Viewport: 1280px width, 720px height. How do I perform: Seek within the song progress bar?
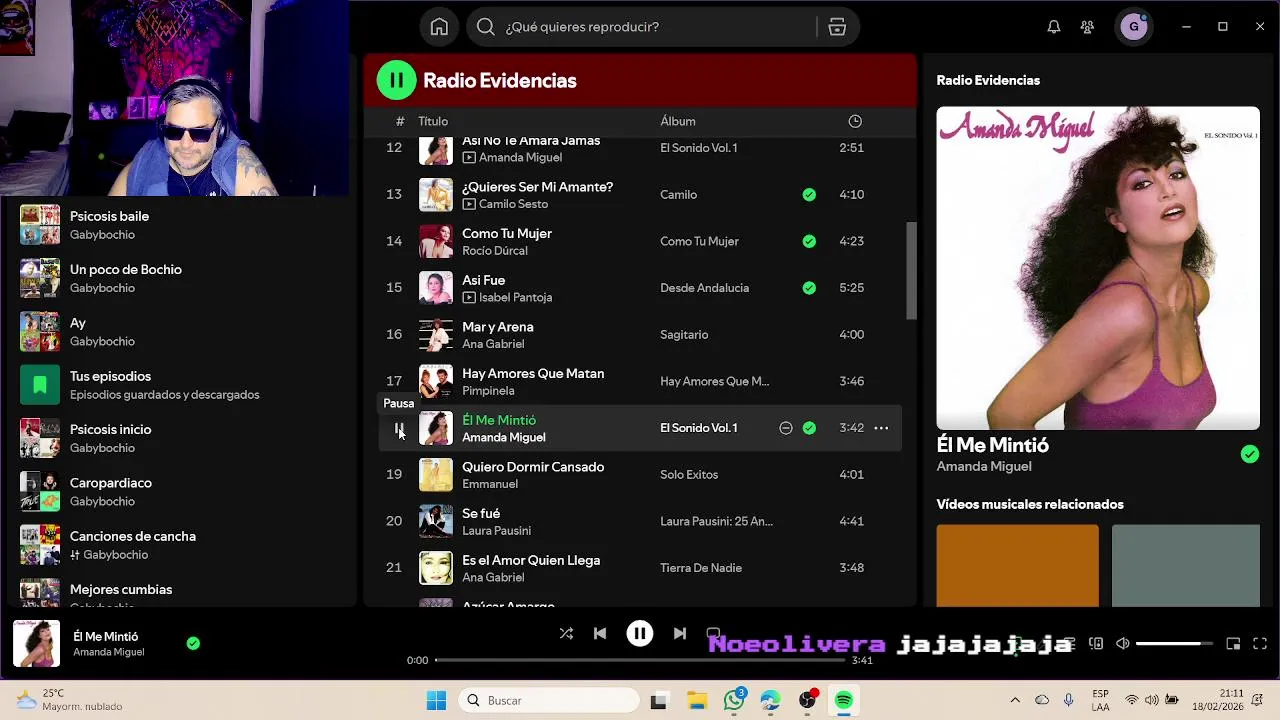pos(640,660)
